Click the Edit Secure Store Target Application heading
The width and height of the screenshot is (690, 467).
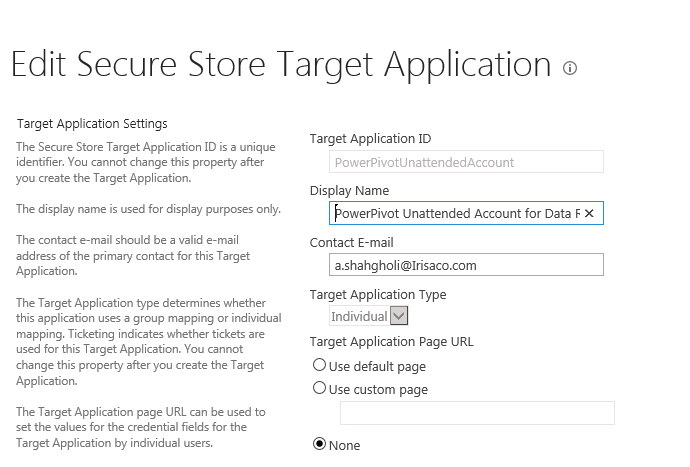(281, 65)
